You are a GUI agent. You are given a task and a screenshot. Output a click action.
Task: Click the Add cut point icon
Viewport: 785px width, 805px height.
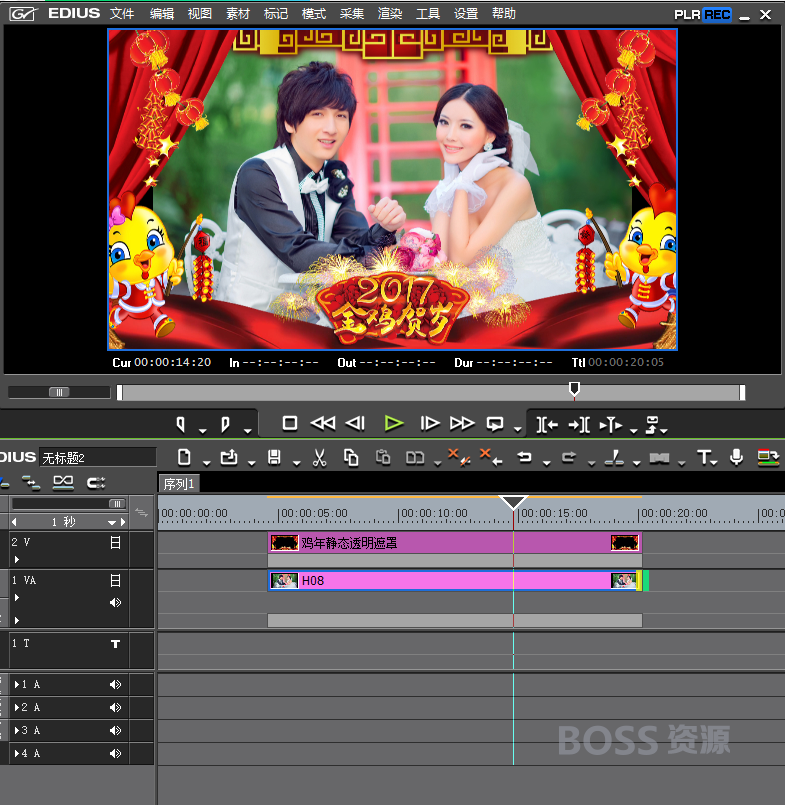[614, 457]
